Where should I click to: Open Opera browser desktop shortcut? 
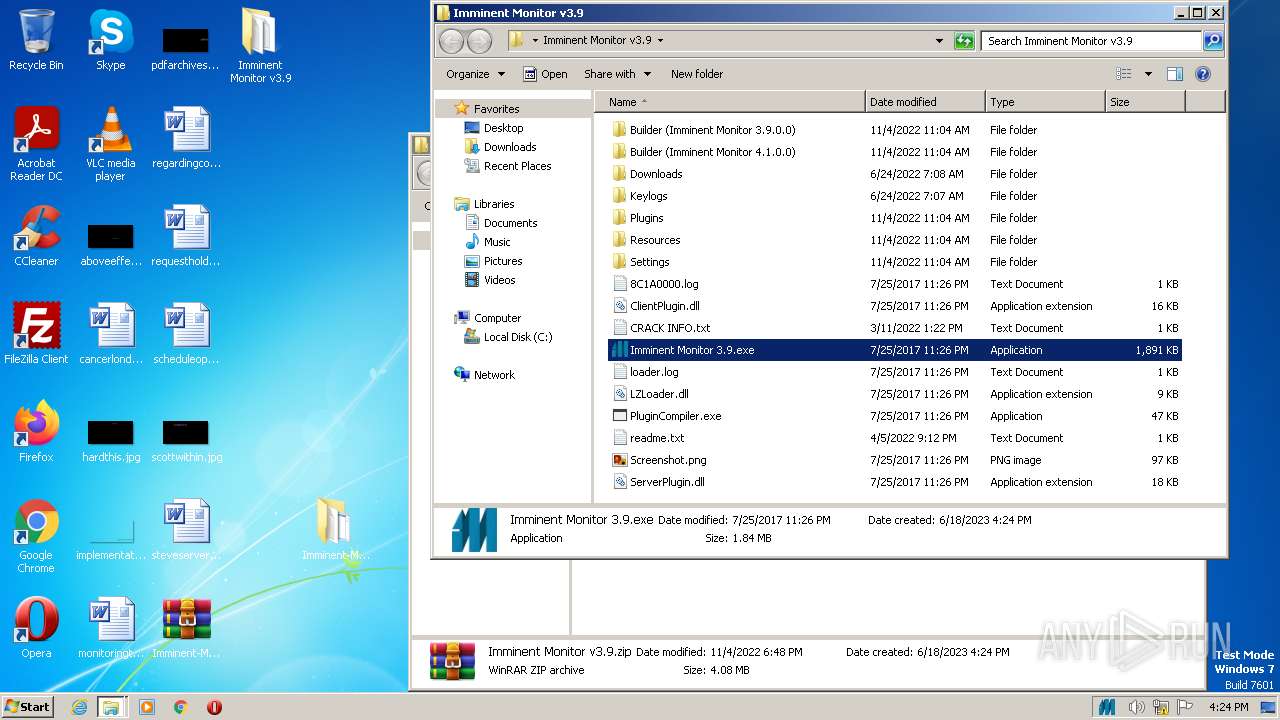pyautogui.click(x=36, y=628)
